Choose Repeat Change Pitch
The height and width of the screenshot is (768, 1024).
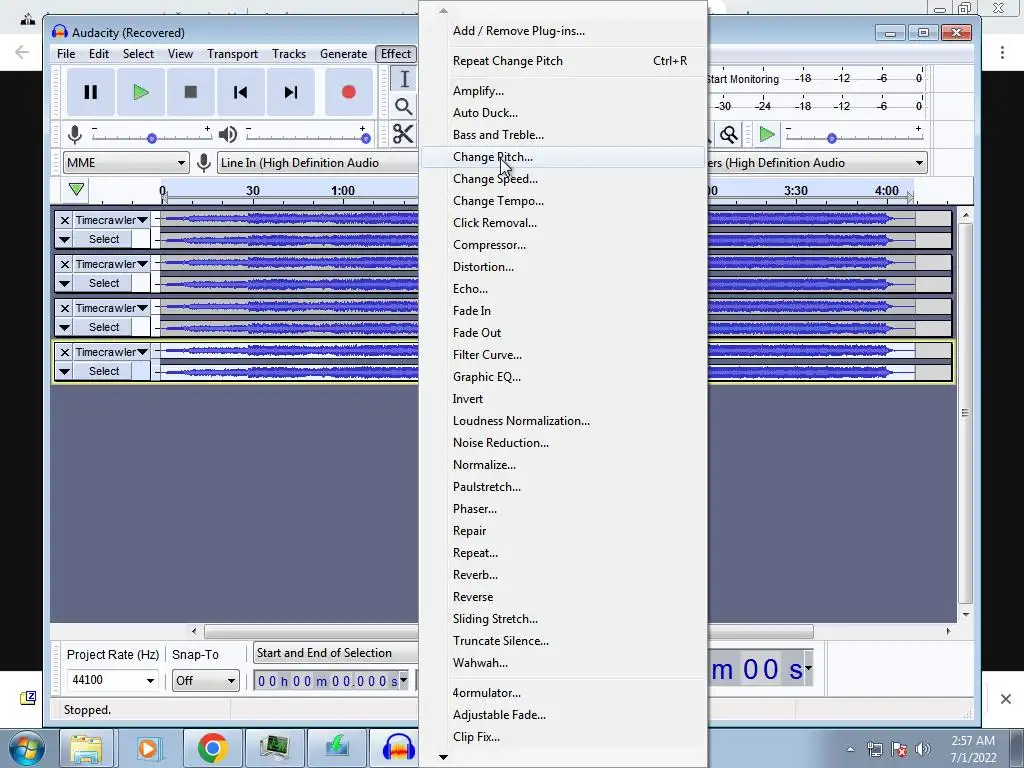[x=564, y=61]
